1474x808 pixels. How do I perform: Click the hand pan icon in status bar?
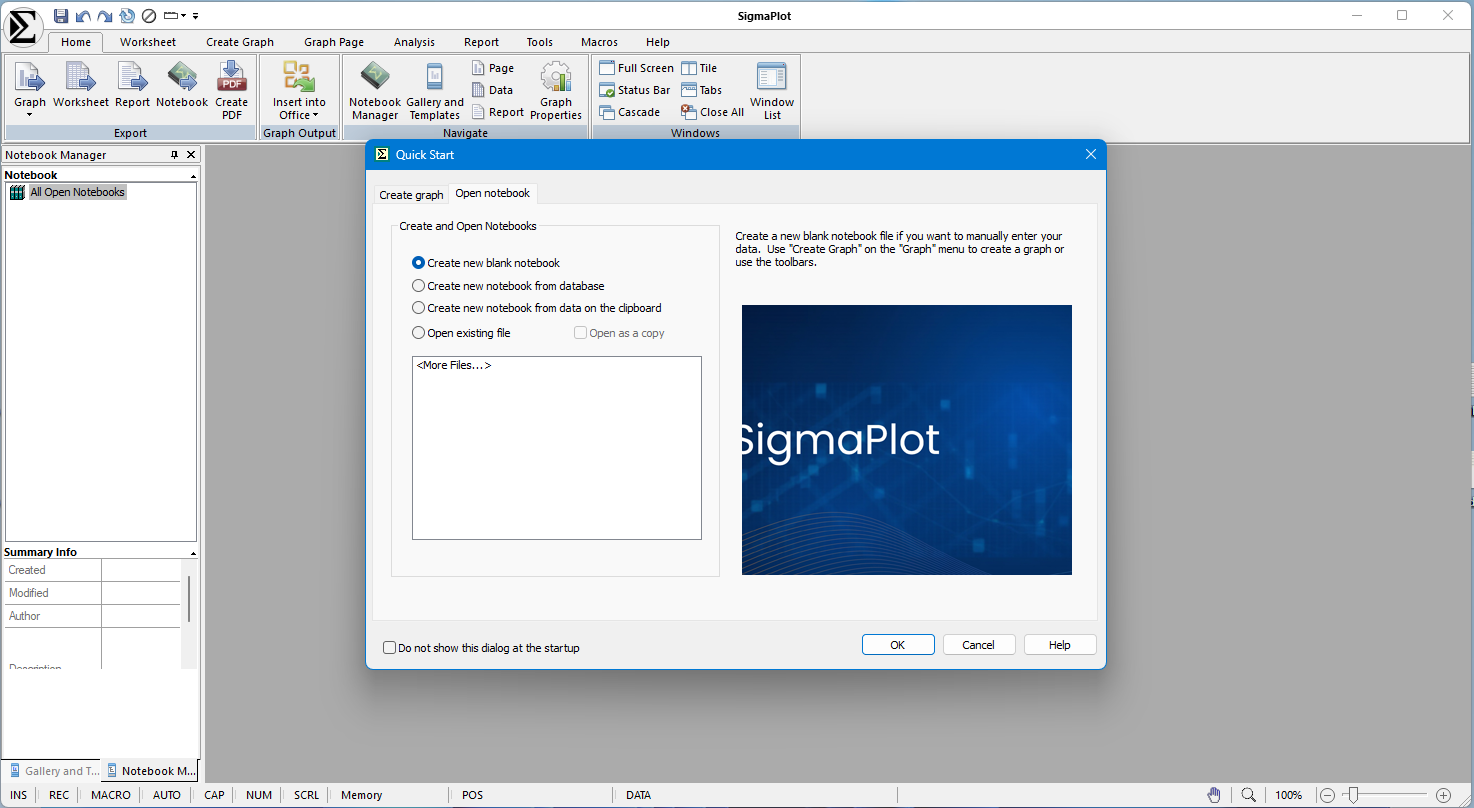click(x=1214, y=795)
